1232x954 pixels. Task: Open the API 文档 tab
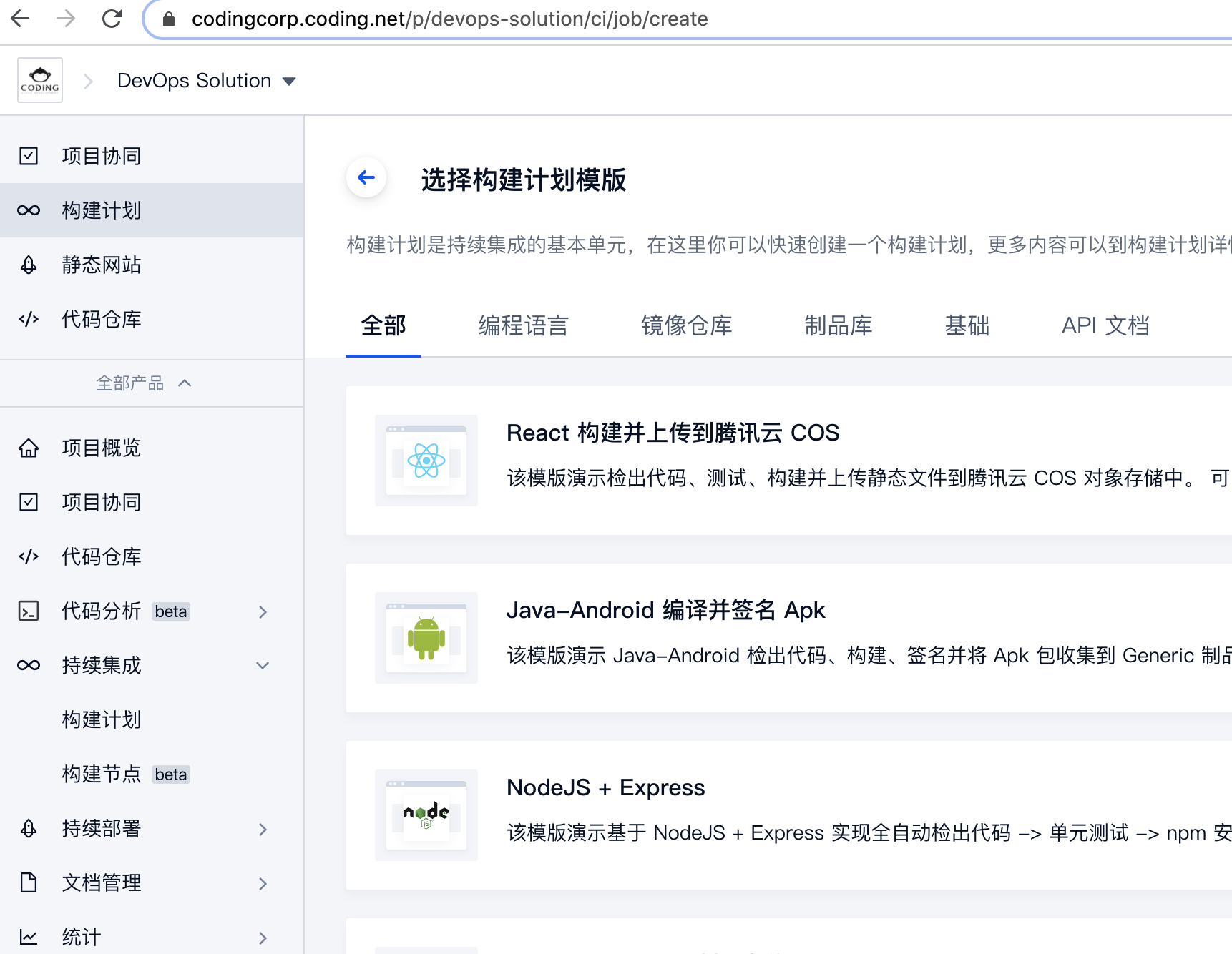pos(1105,325)
